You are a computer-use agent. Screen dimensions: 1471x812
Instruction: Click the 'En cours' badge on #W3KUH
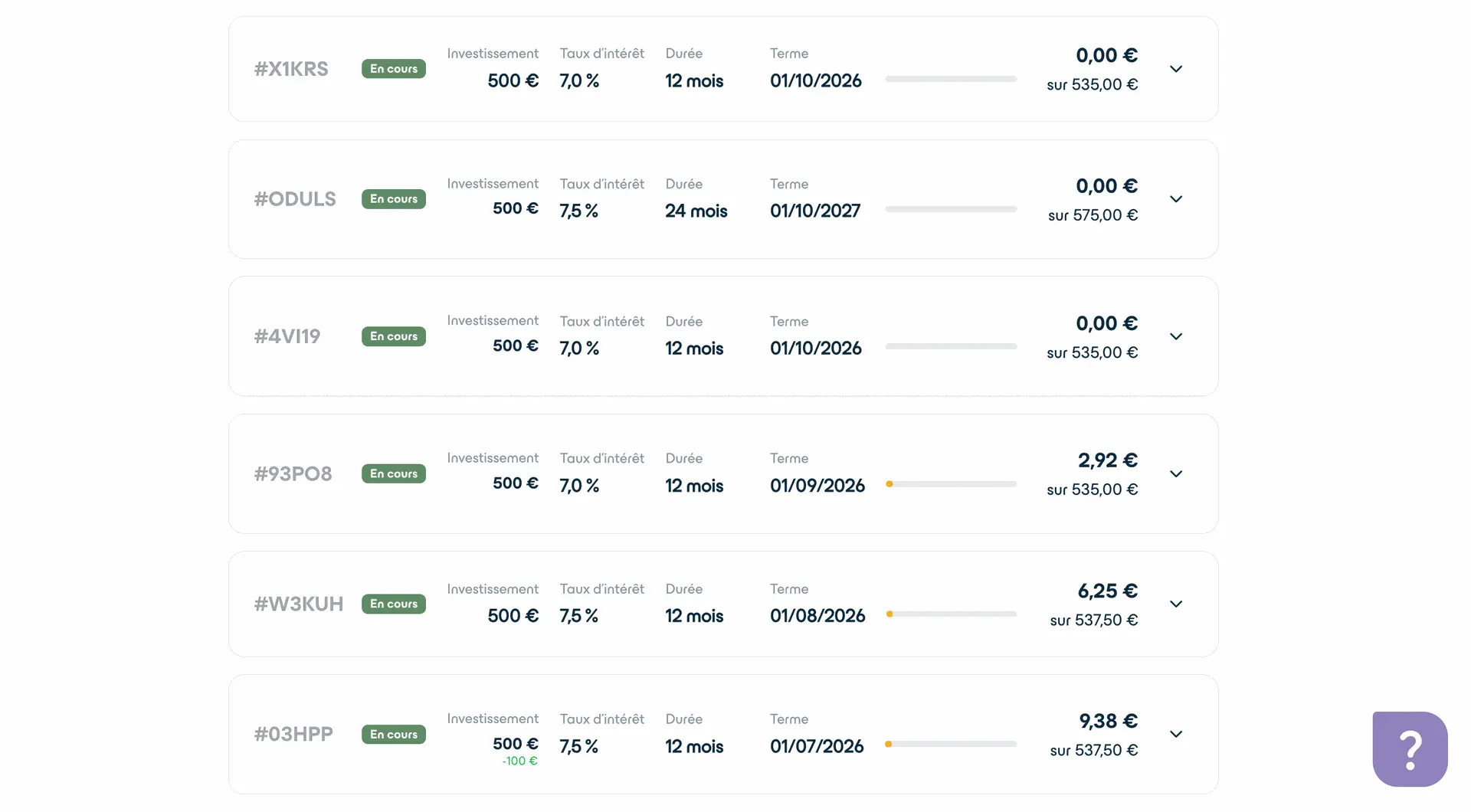394,604
